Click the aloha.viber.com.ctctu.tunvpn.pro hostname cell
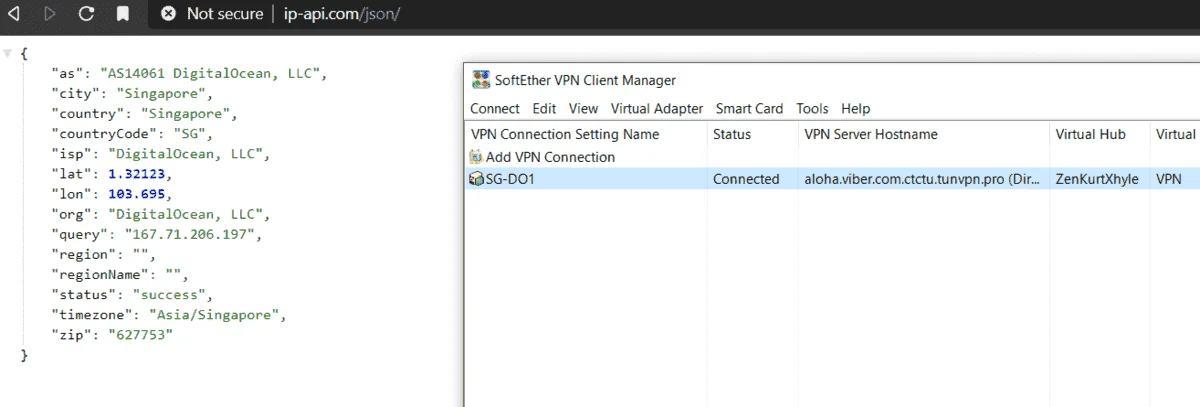Image resolution: width=1200 pixels, height=407 pixels. (923, 179)
